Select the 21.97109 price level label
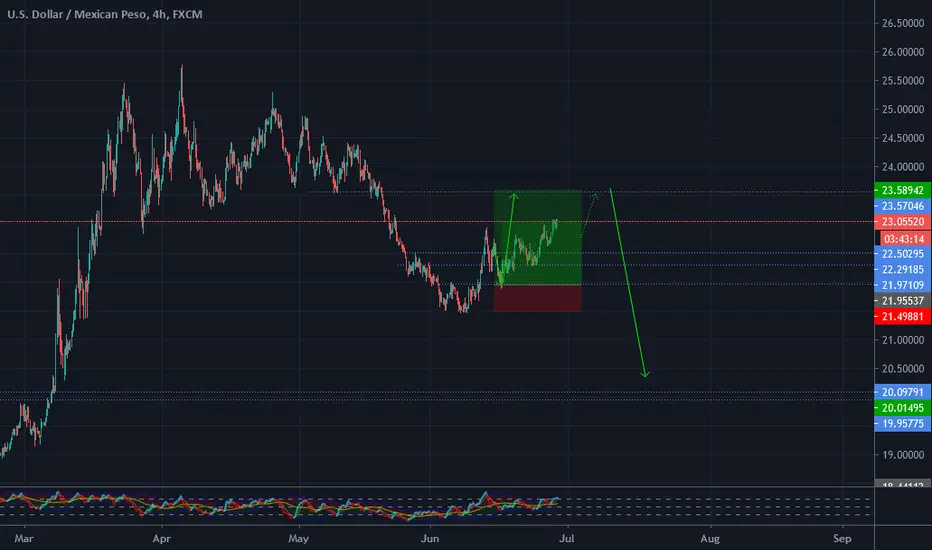The width and height of the screenshot is (932, 550). pos(902,285)
